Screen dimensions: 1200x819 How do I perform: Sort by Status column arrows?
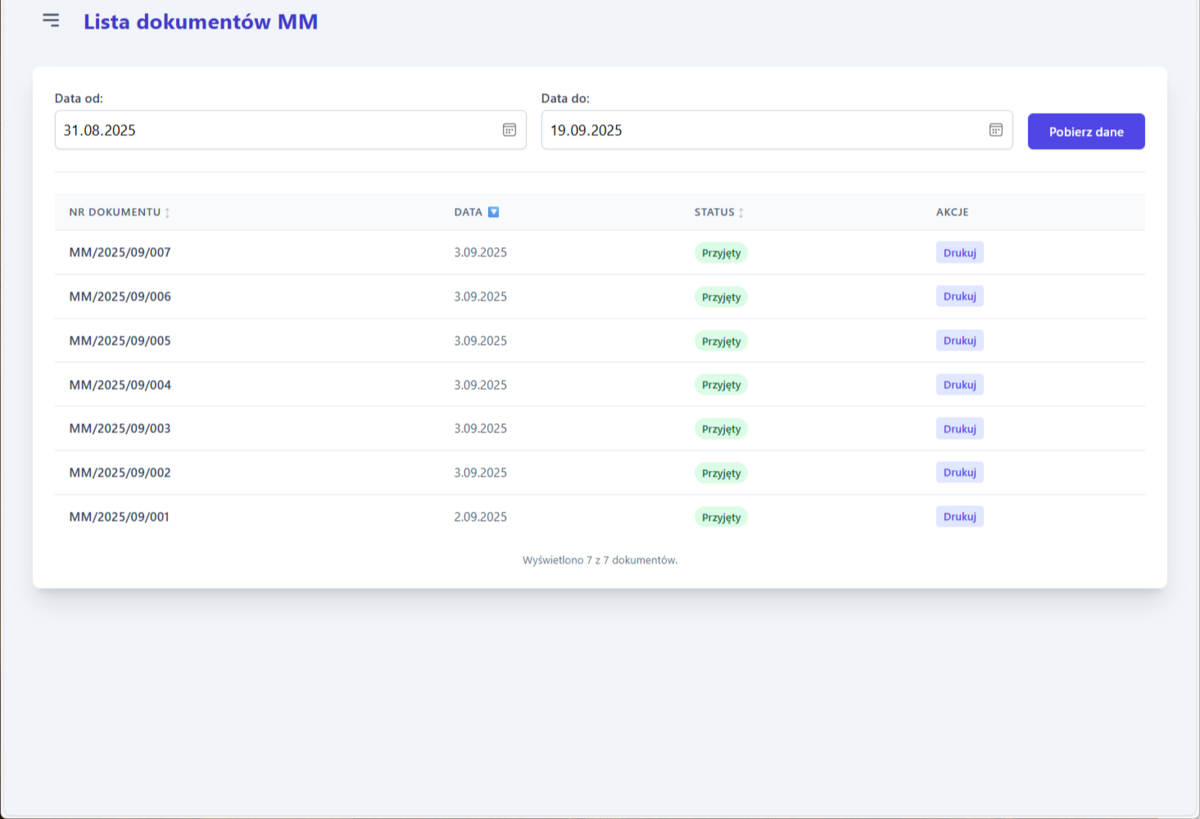pos(741,213)
